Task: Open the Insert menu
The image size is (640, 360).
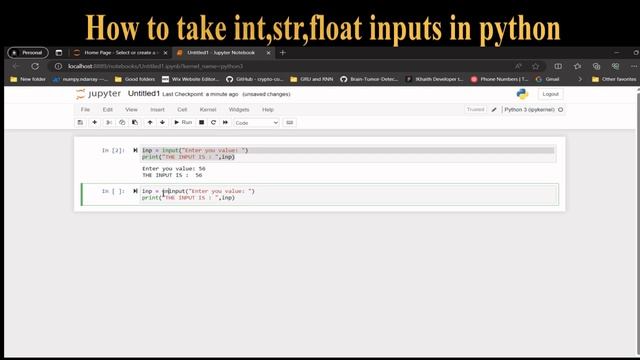Action: tap(158, 109)
